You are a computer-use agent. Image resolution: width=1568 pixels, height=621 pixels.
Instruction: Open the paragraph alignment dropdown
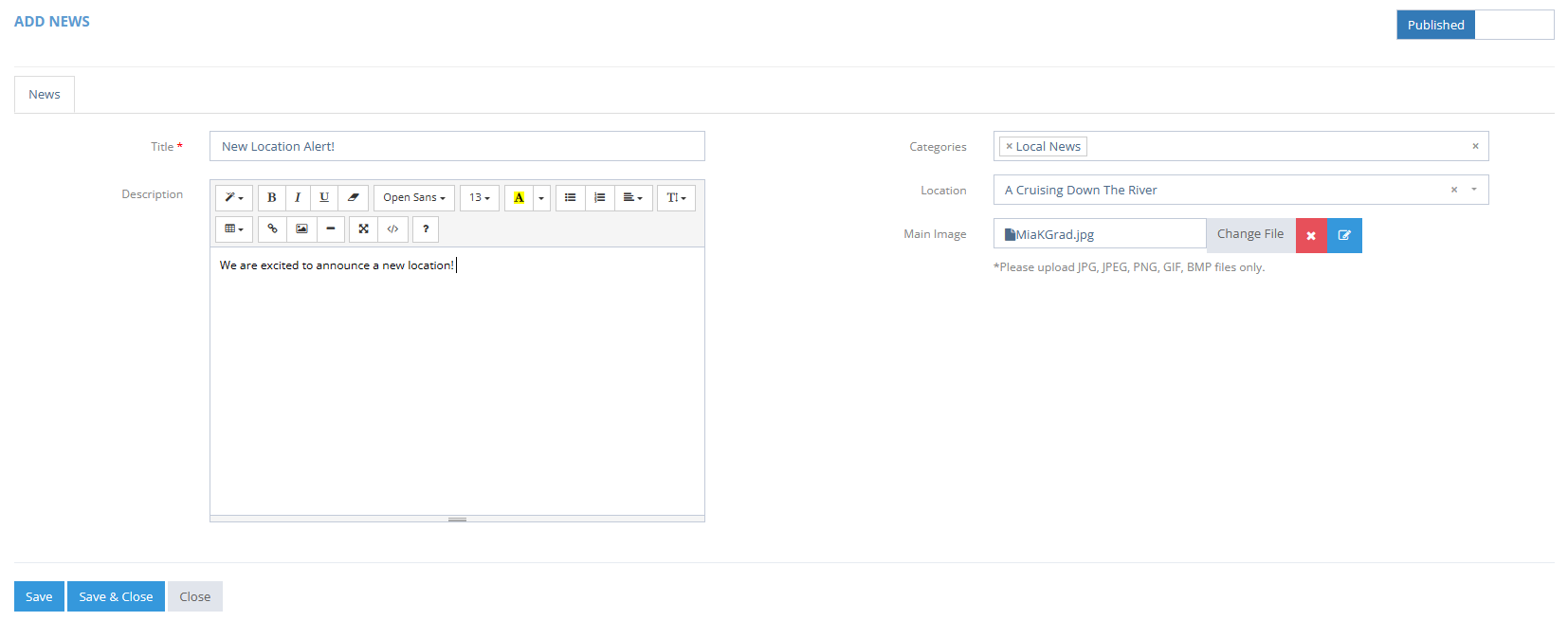[x=633, y=197]
